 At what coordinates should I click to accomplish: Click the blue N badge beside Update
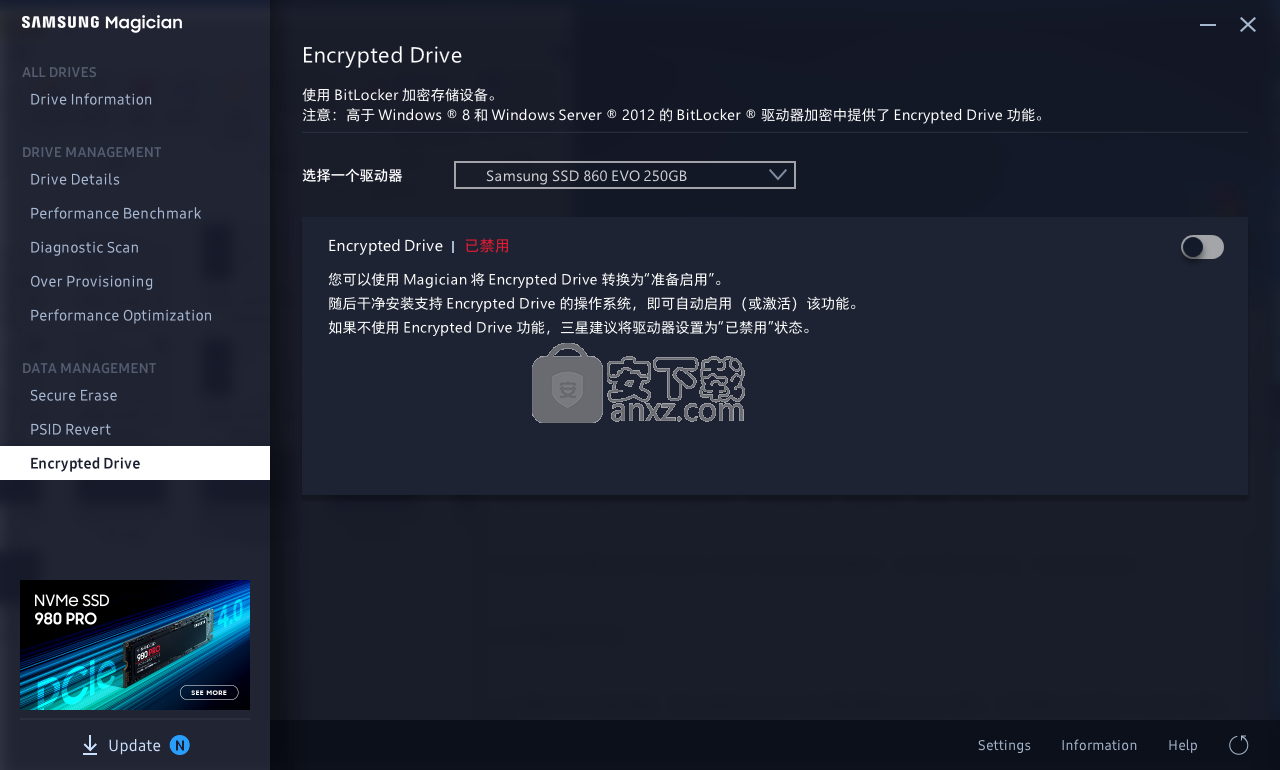180,745
